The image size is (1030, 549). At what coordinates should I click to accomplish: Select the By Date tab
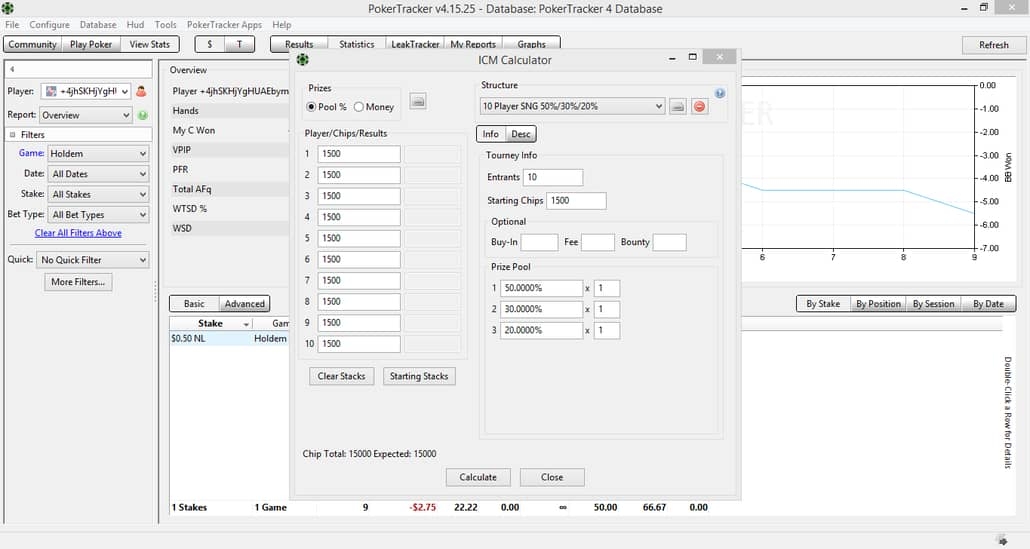point(988,304)
